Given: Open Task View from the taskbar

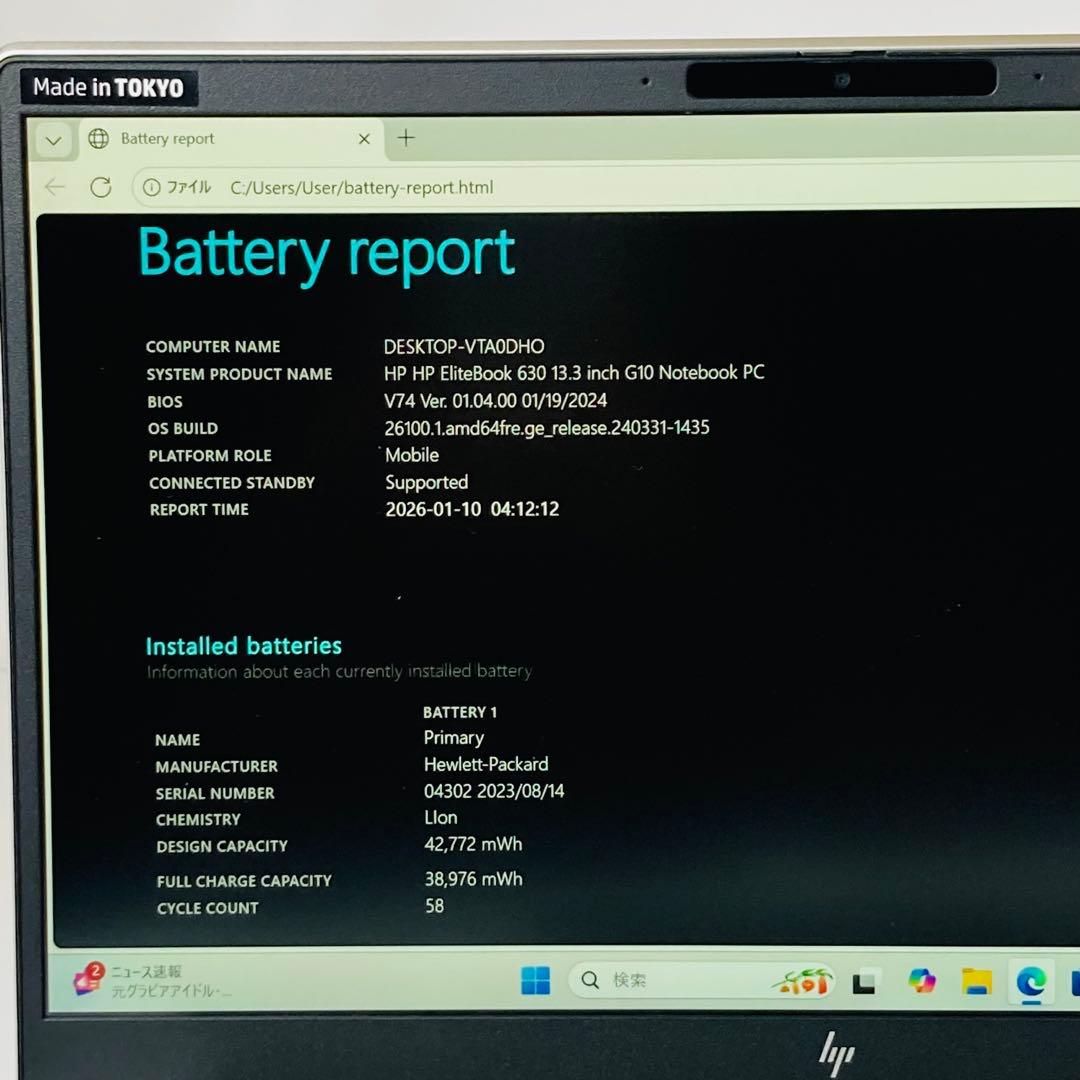Looking at the screenshot, I should coord(863,983).
